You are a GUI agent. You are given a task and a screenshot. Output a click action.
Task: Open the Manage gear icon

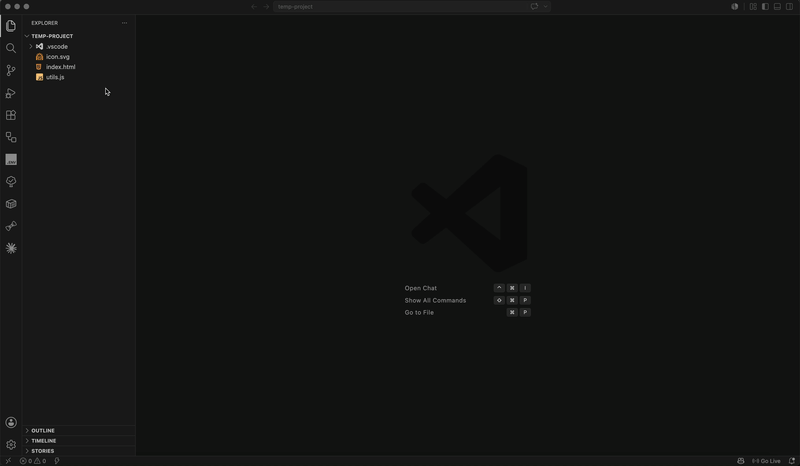[11, 445]
